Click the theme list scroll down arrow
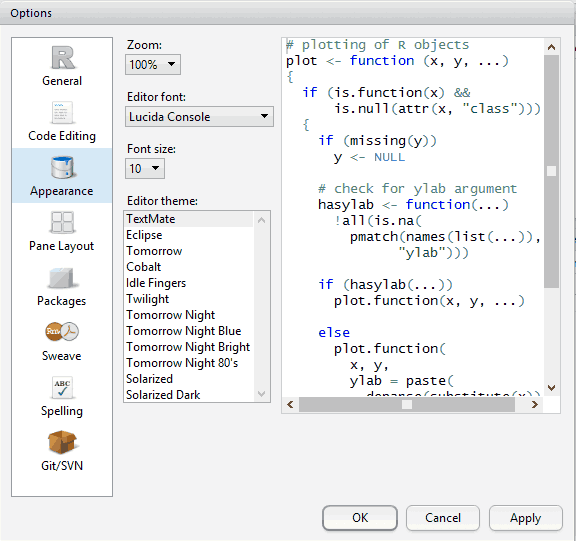576x541 pixels. pyautogui.click(x=262, y=394)
